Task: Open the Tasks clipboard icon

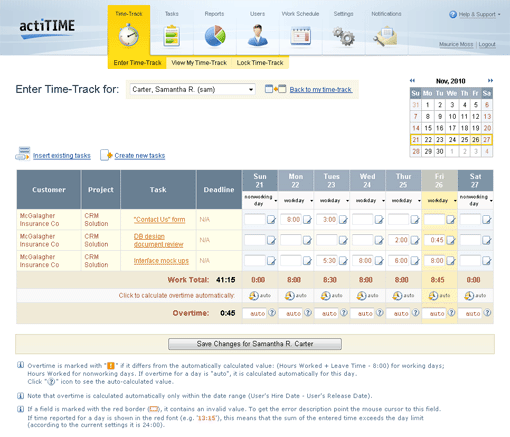Action: (x=172, y=35)
